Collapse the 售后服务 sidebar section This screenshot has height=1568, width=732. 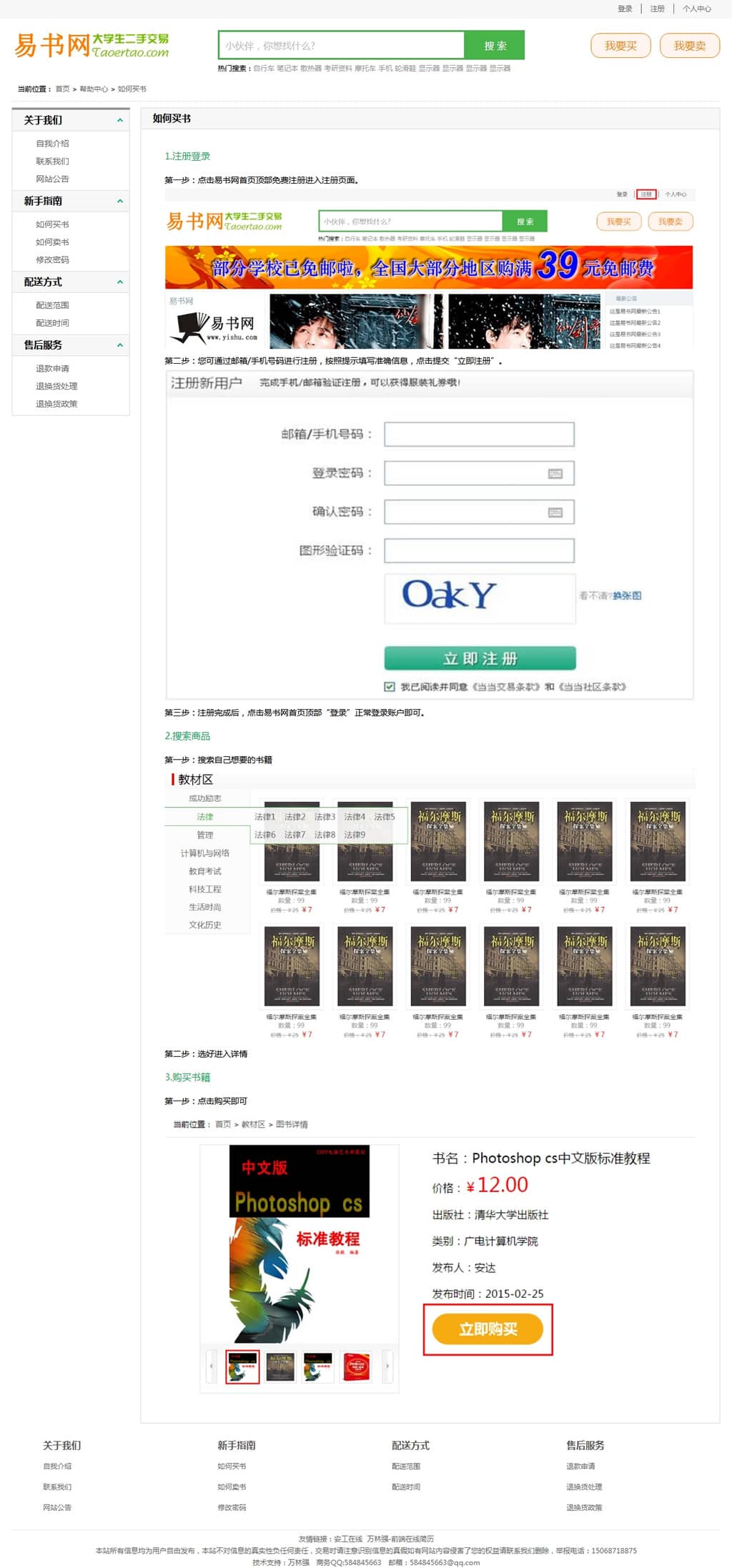pyautogui.click(x=120, y=344)
